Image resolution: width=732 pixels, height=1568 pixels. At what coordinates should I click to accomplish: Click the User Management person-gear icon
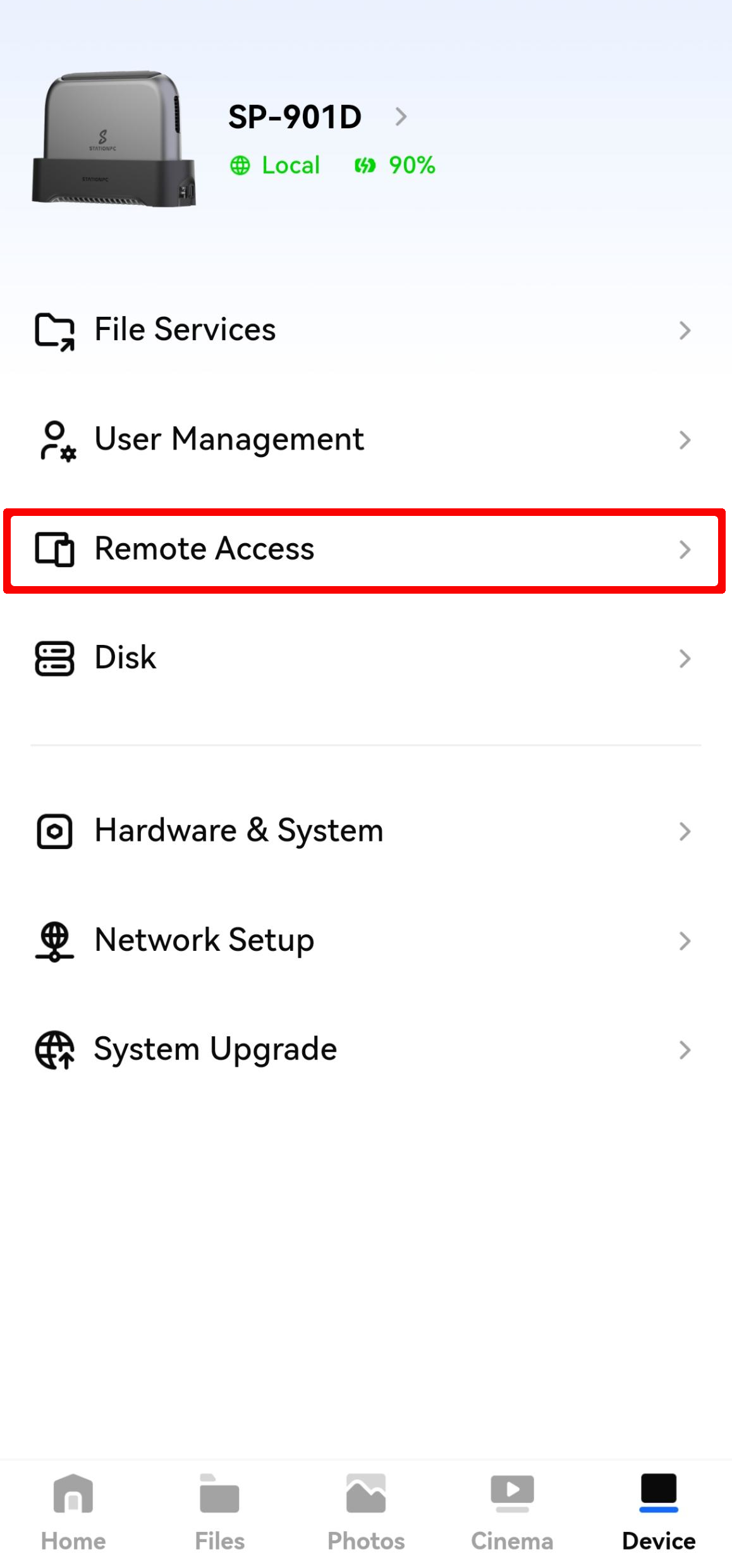point(57,440)
